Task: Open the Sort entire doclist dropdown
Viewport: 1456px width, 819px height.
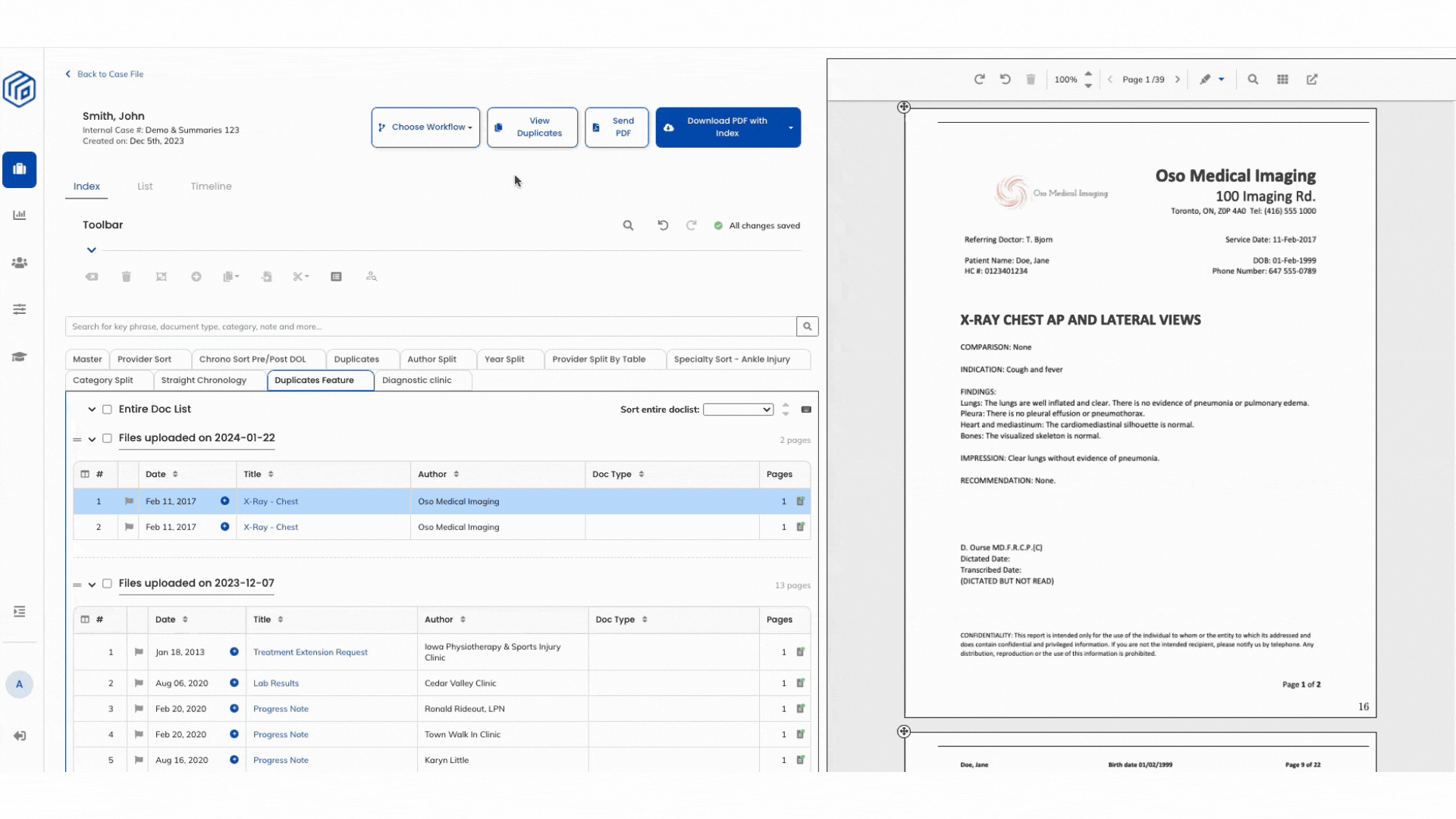Action: [737, 409]
